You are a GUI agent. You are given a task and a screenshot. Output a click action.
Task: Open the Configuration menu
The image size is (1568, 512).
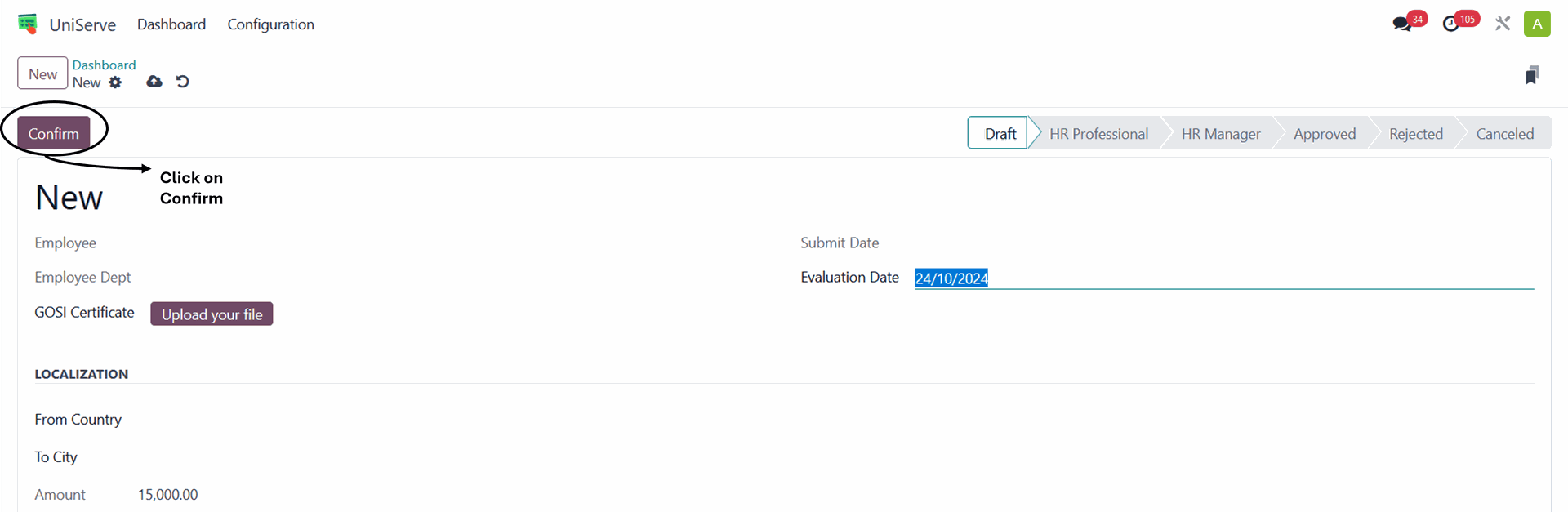click(x=270, y=24)
